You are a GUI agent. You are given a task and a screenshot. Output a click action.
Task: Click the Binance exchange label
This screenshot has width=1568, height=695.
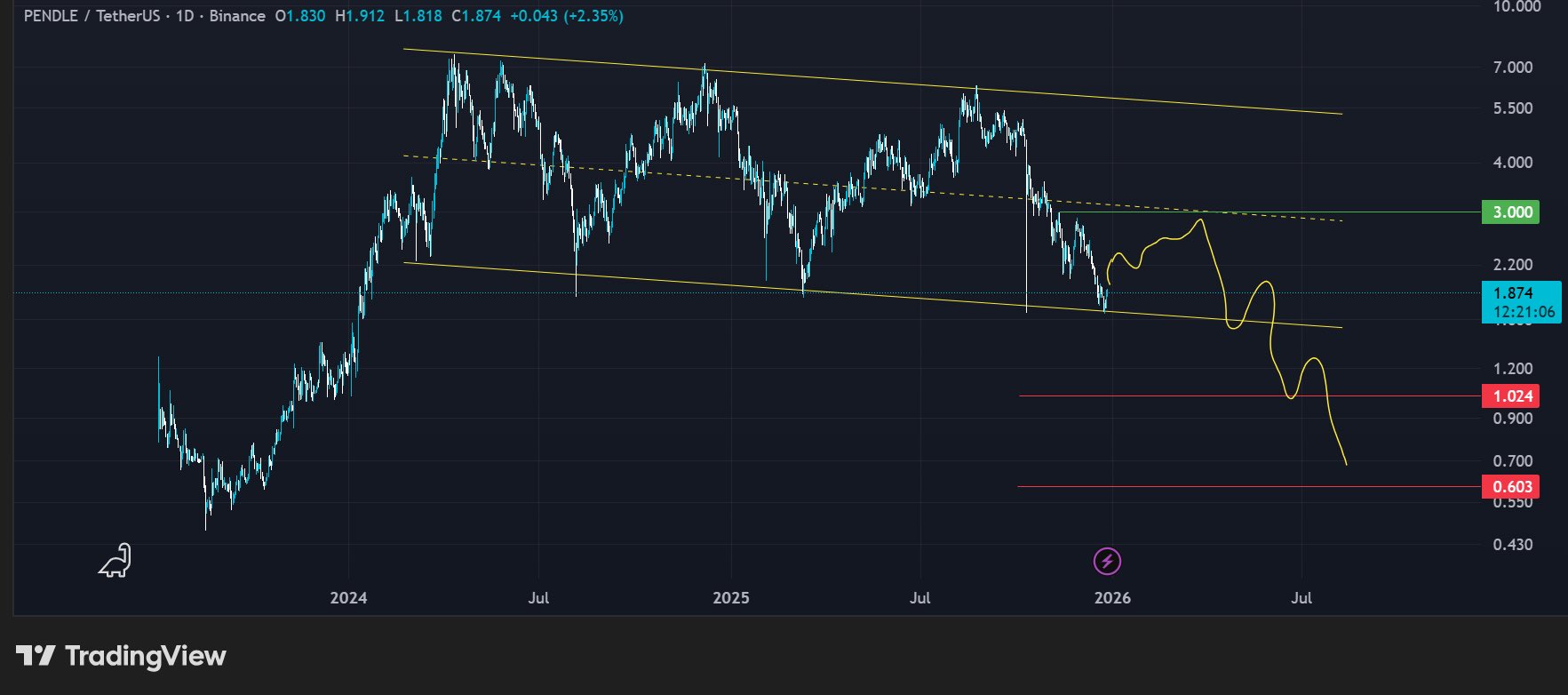237,16
